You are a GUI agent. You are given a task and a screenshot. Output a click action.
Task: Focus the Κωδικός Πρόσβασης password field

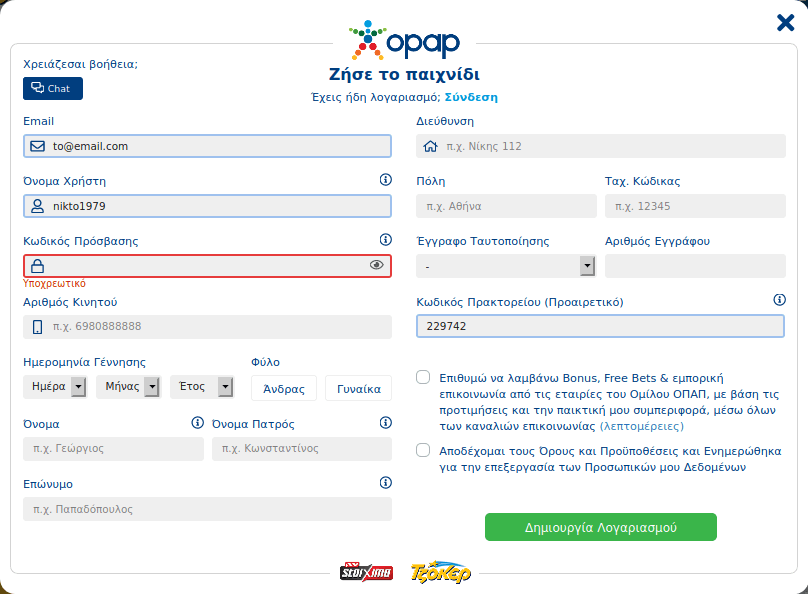[207, 266]
